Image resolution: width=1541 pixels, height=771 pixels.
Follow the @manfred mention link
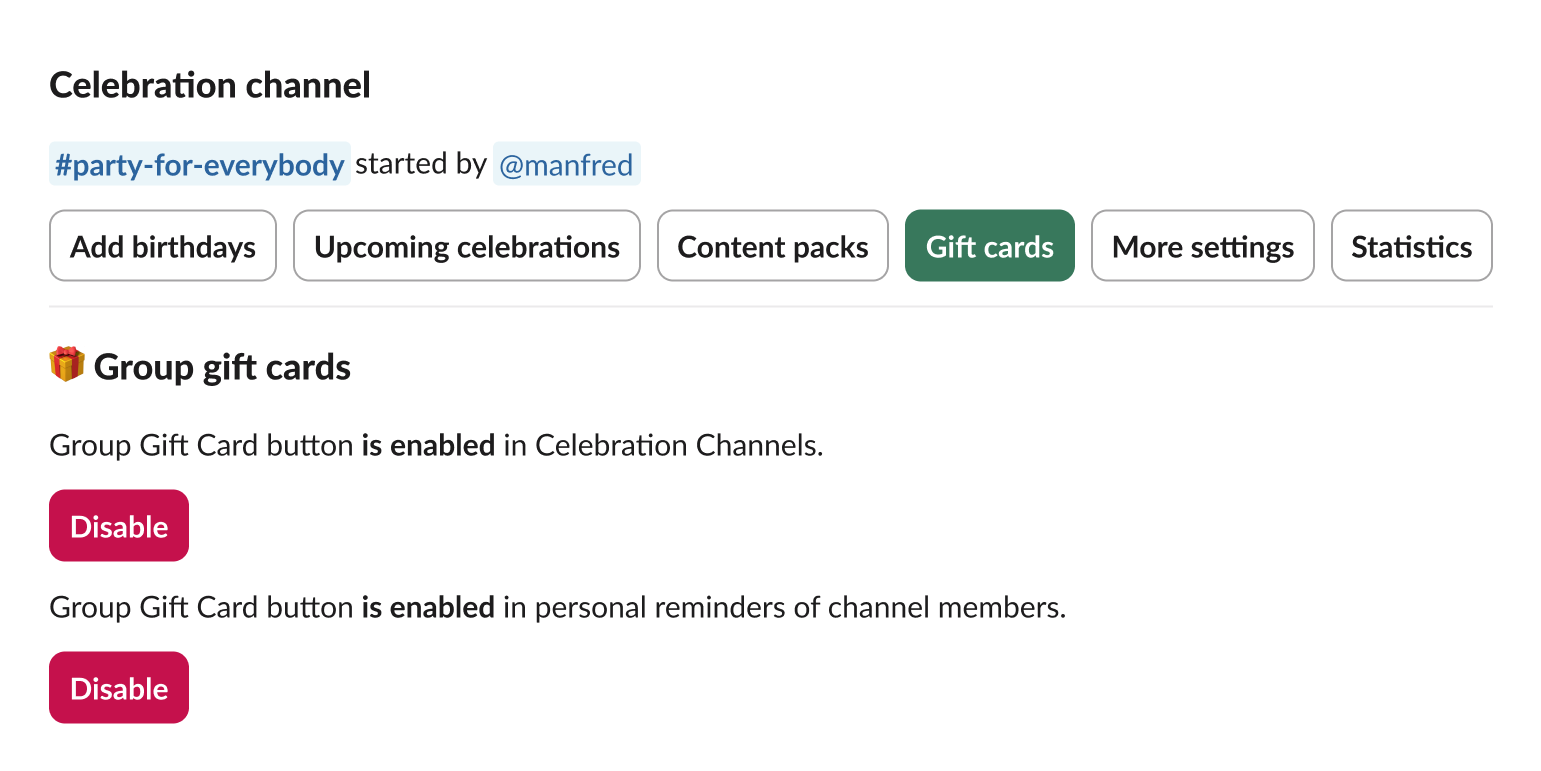click(566, 163)
